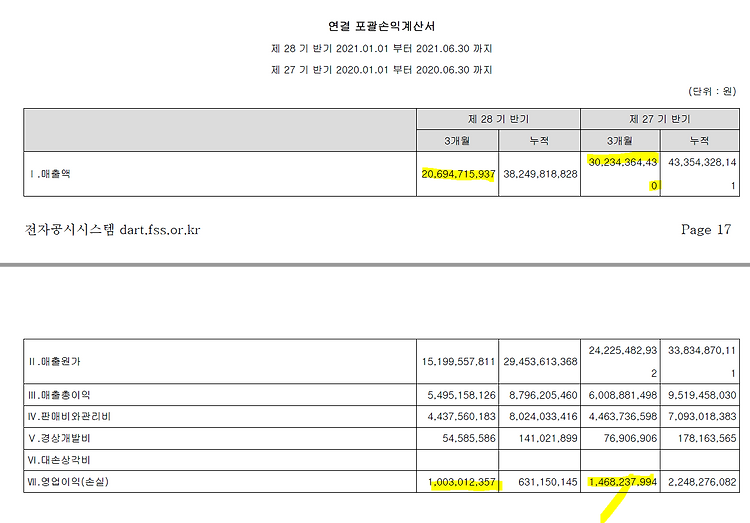Select the line 제 28 기 반기 2021.01.01 부터 2021.06.30 까지
The height and width of the screenshot is (523, 750).
click(x=381, y=49)
